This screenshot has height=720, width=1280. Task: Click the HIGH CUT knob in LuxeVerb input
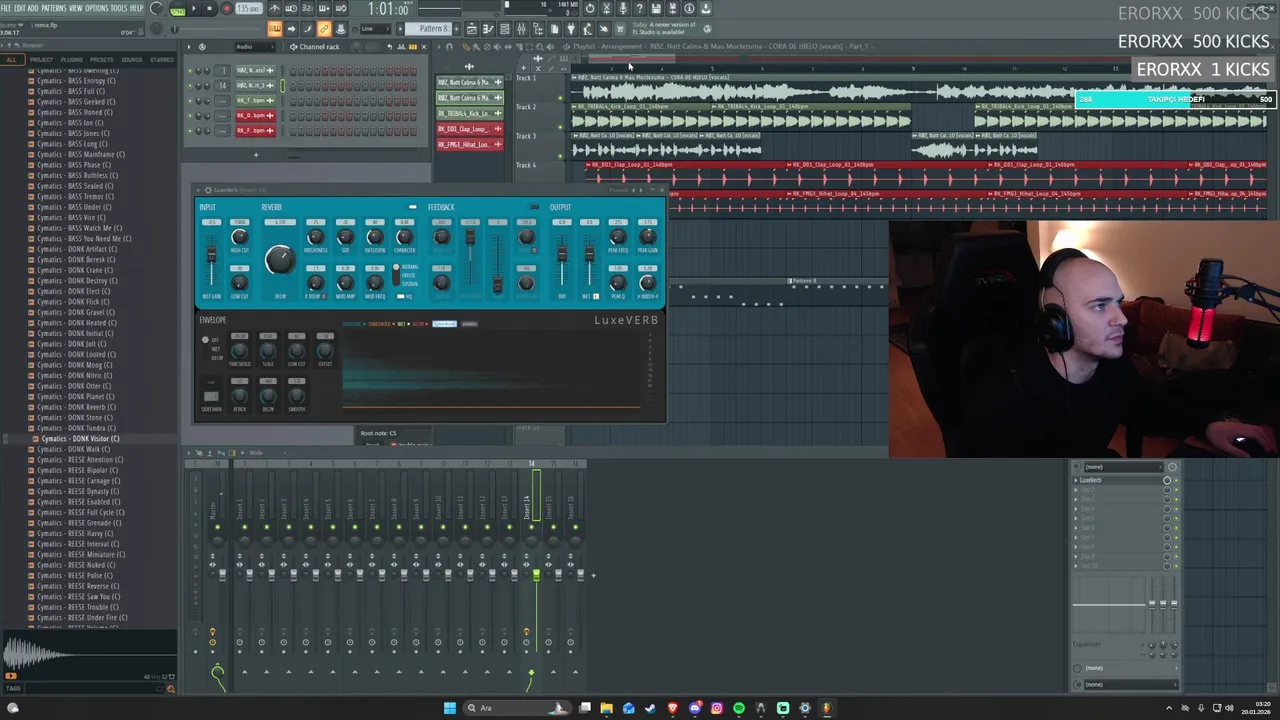coord(239,237)
